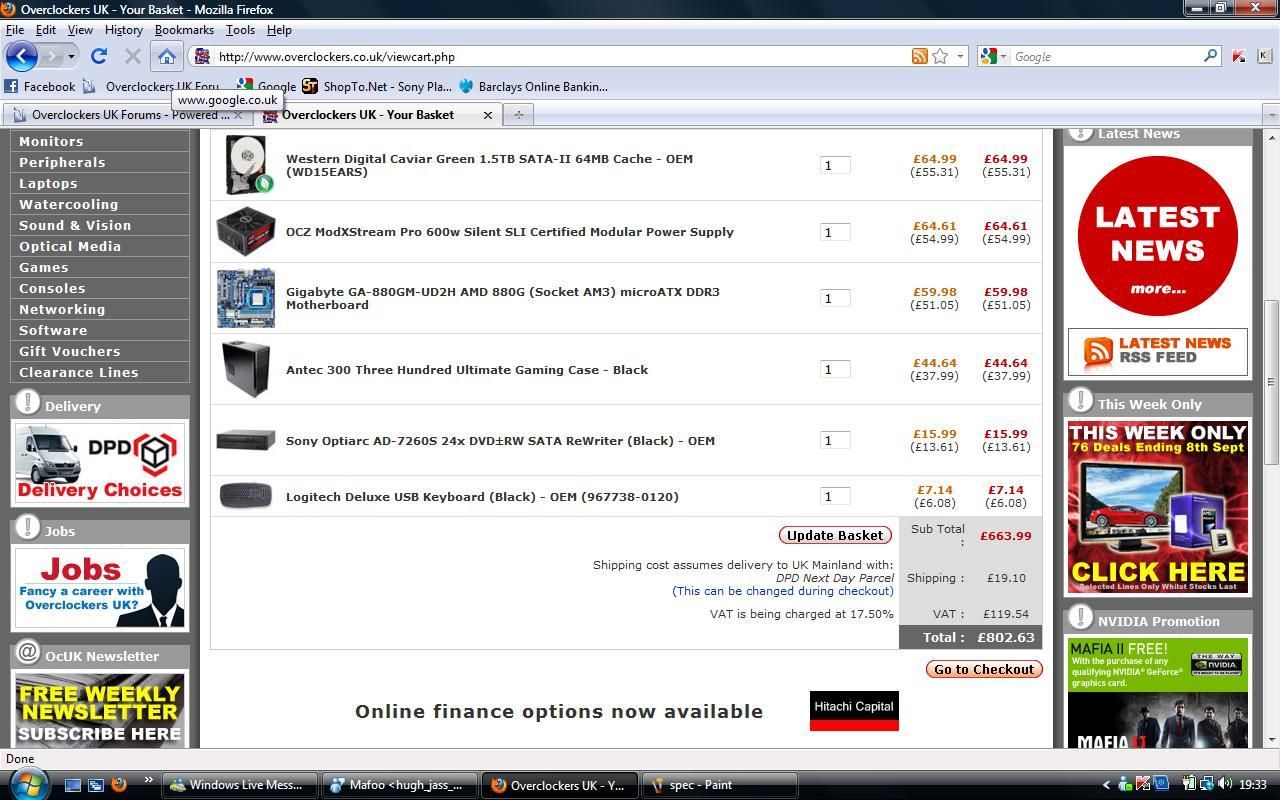Click the Sony Optiarc DVD ReWriter link

coord(500,440)
